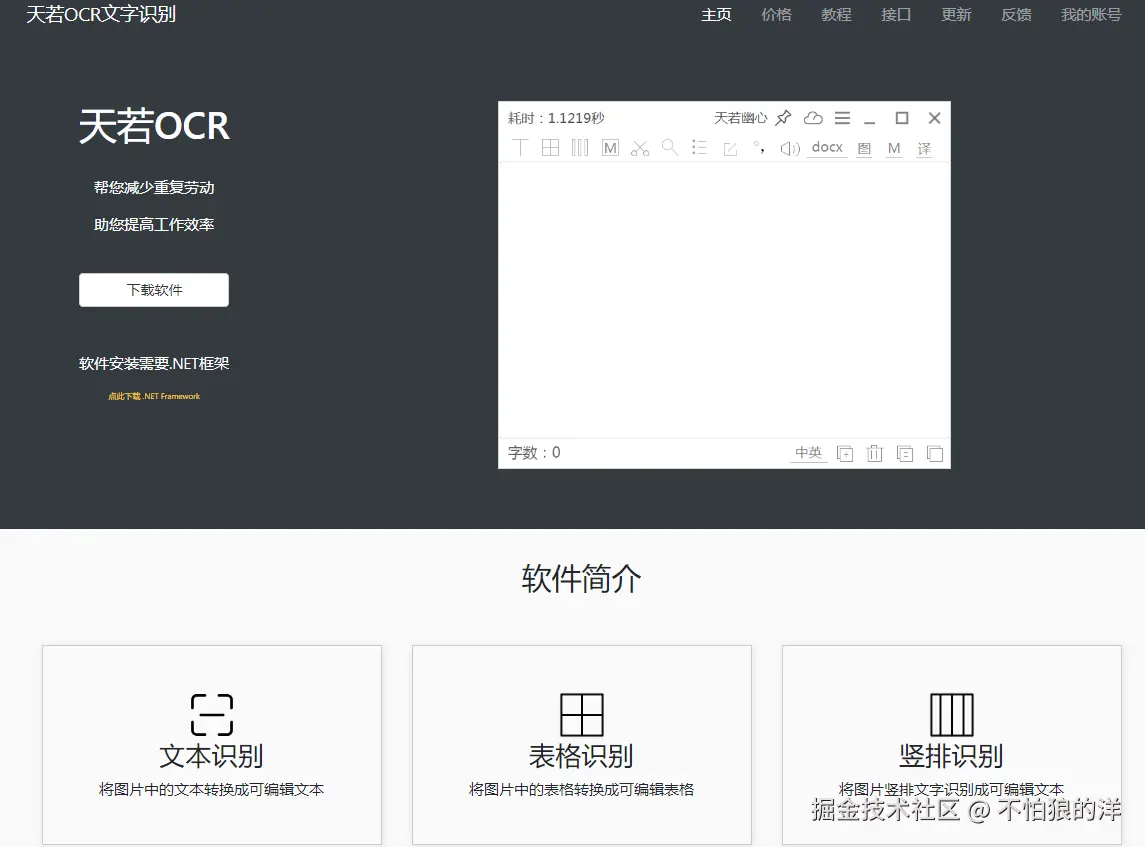Click the cloud icon in title bar
1145x847 pixels.
813,118
